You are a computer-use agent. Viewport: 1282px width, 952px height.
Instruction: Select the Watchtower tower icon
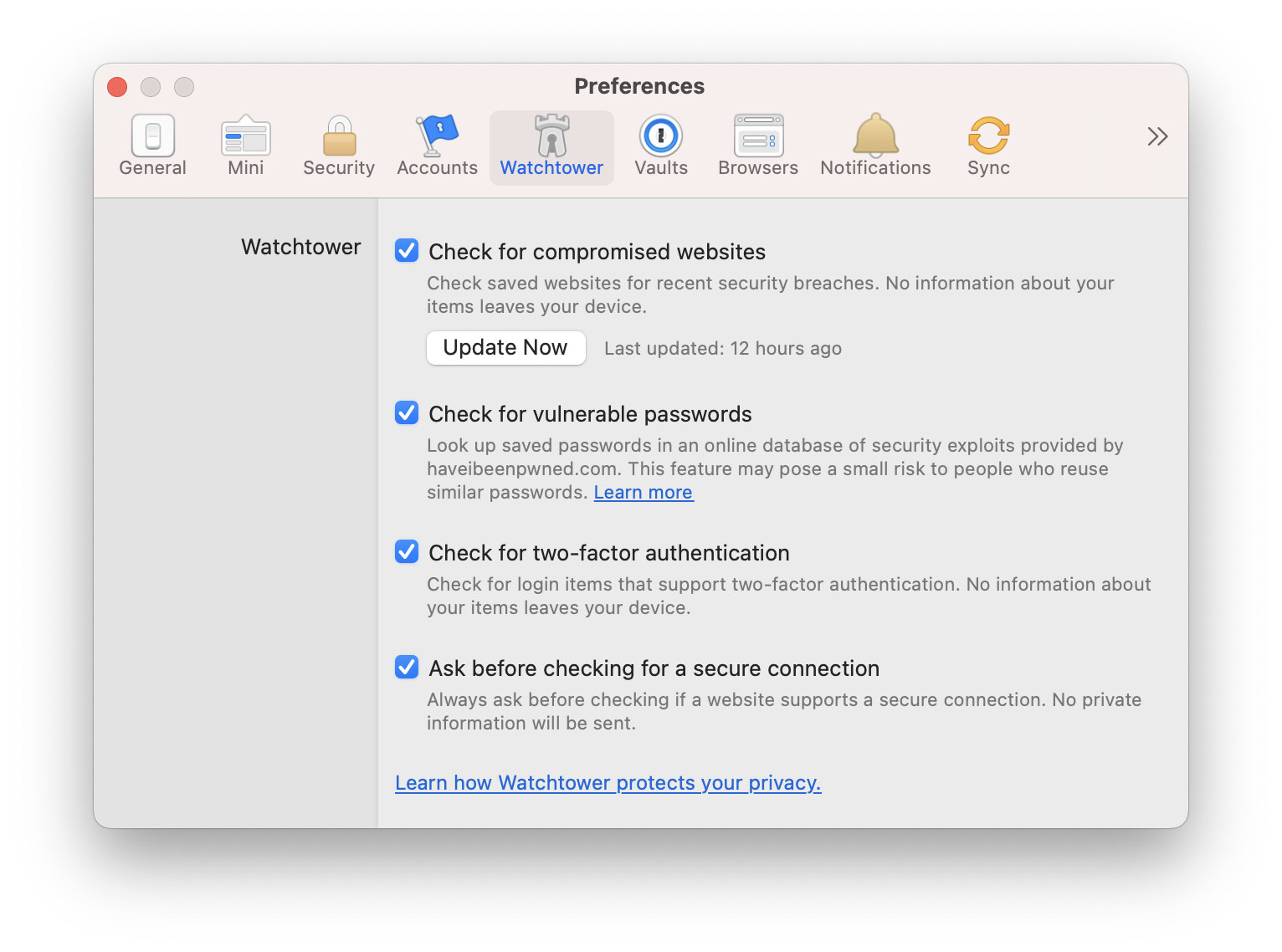click(551, 136)
